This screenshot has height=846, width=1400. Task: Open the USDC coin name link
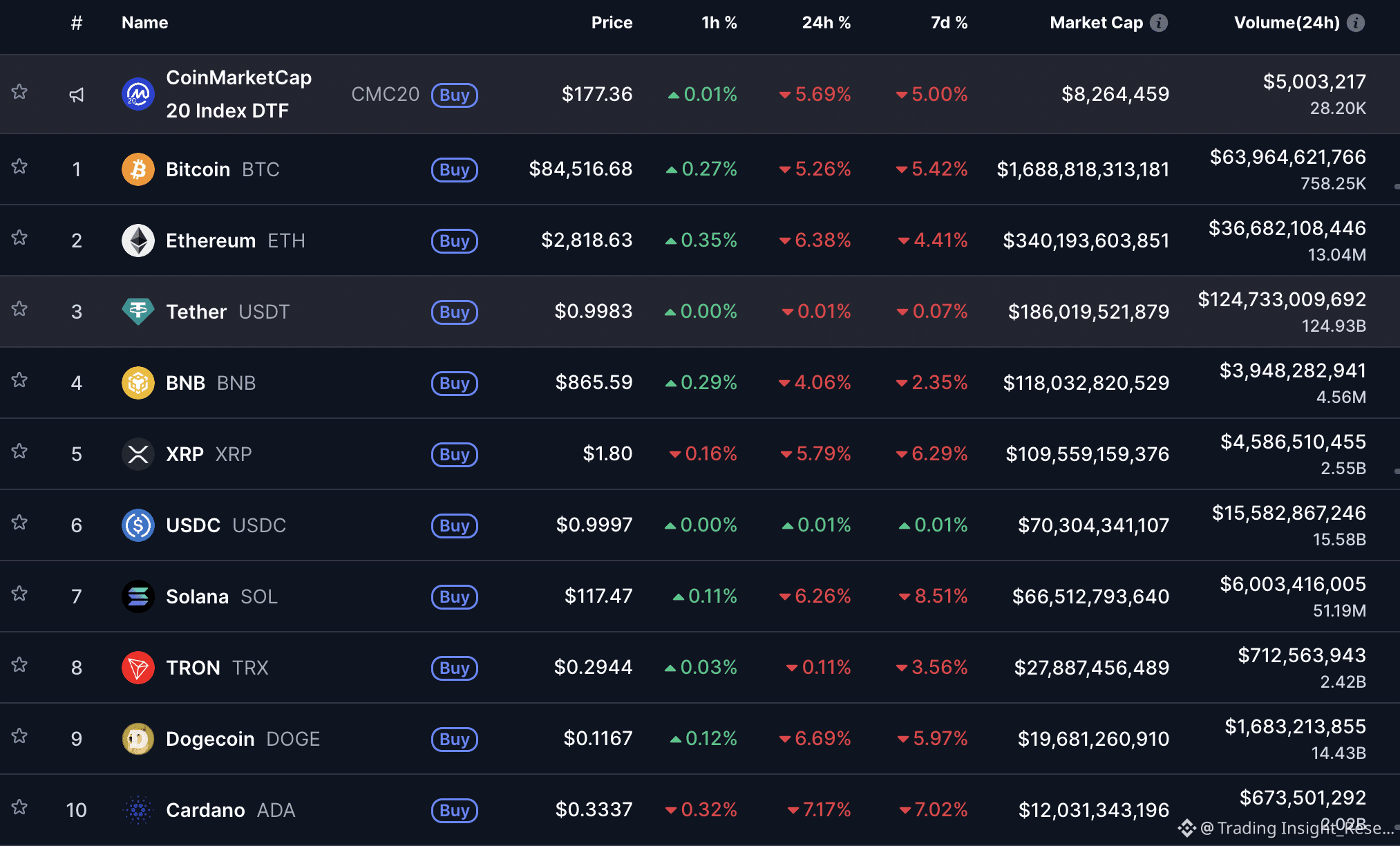pos(193,525)
